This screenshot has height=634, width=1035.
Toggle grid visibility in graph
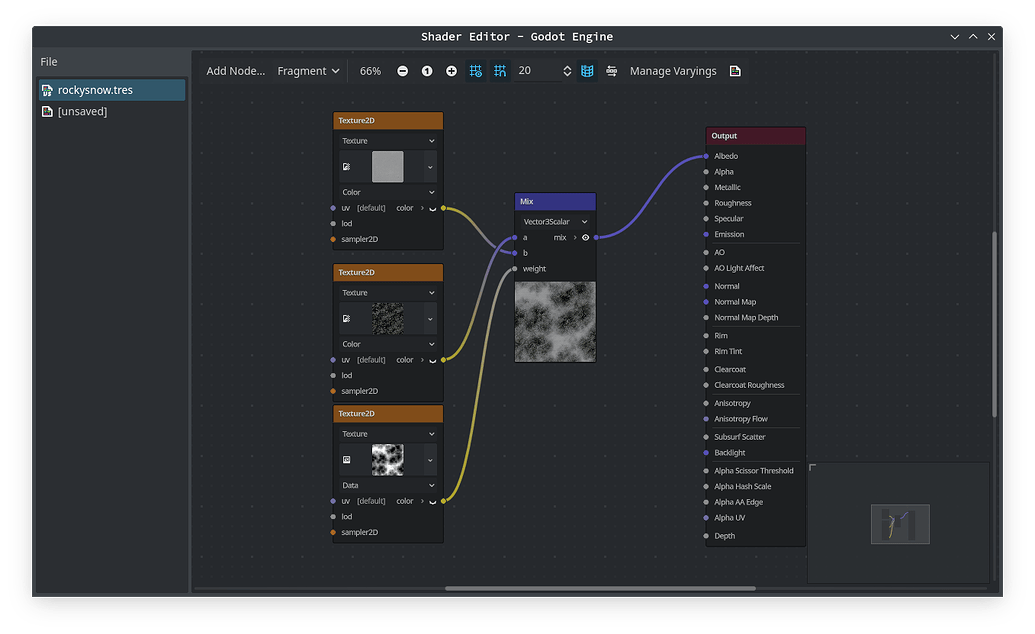coord(476,71)
